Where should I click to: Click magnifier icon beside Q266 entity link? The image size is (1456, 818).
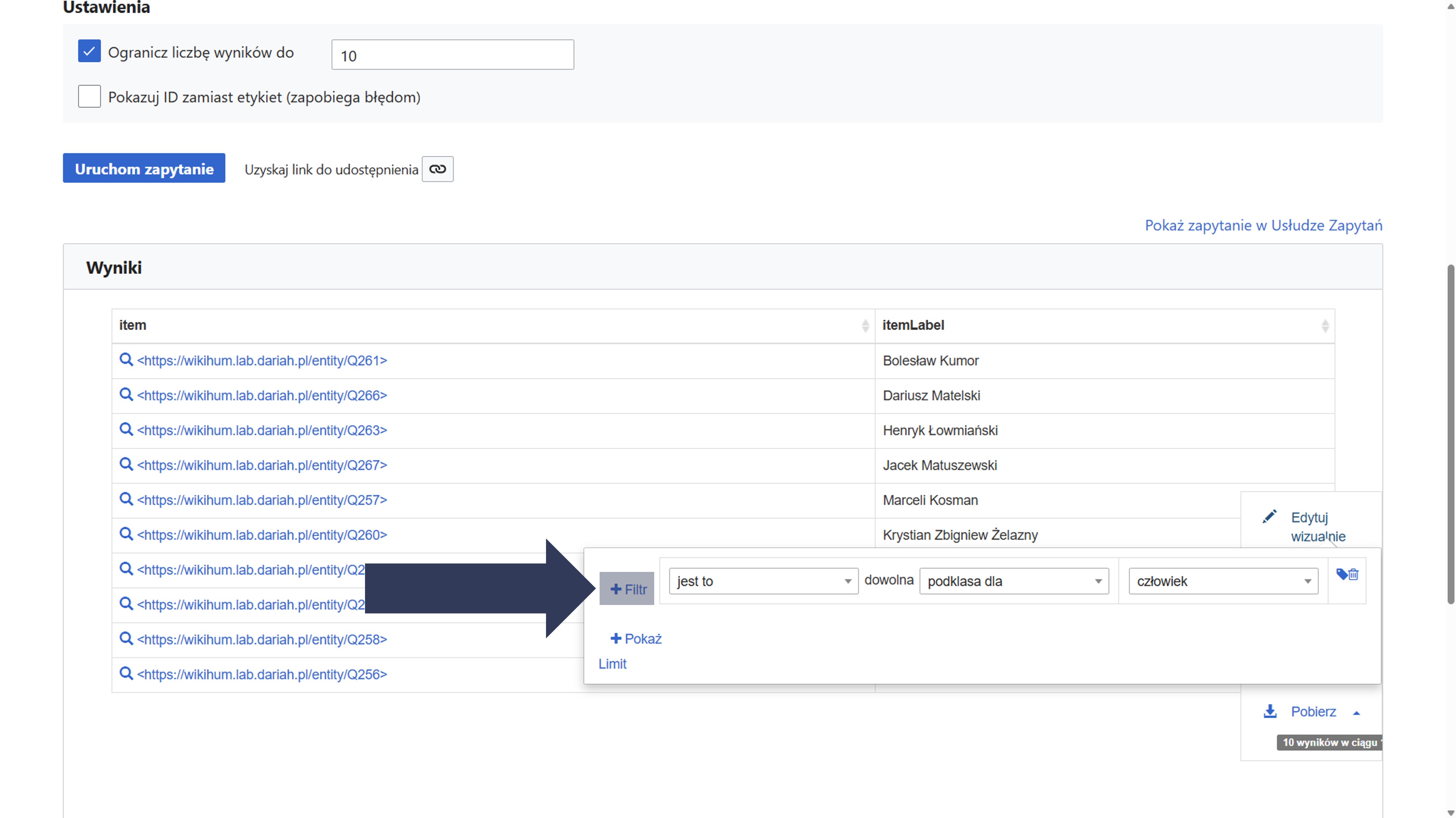point(126,395)
